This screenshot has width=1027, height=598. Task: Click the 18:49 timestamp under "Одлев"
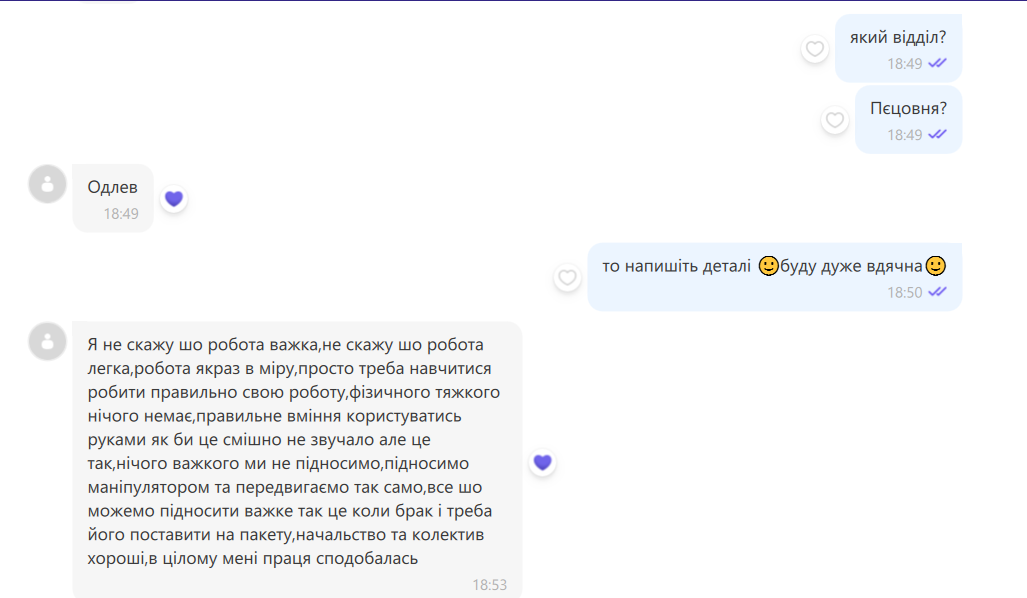(121, 213)
